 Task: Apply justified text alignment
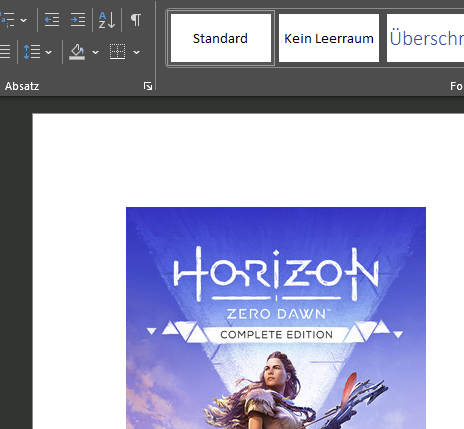click(5, 52)
